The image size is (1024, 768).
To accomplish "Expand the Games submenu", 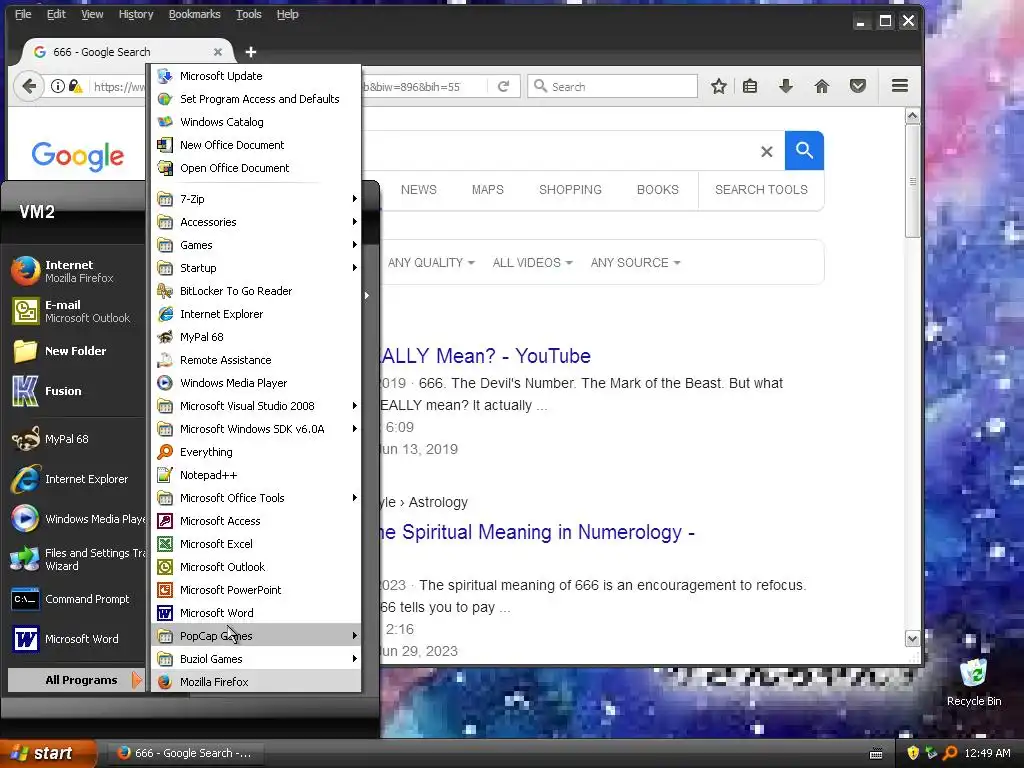I will click(255, 245).
